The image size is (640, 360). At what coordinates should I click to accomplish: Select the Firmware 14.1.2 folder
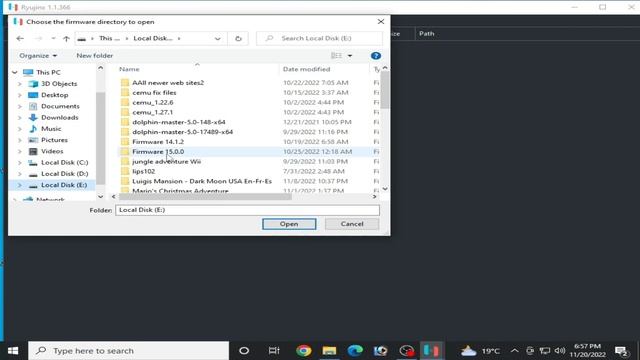[x=158, y=142]
